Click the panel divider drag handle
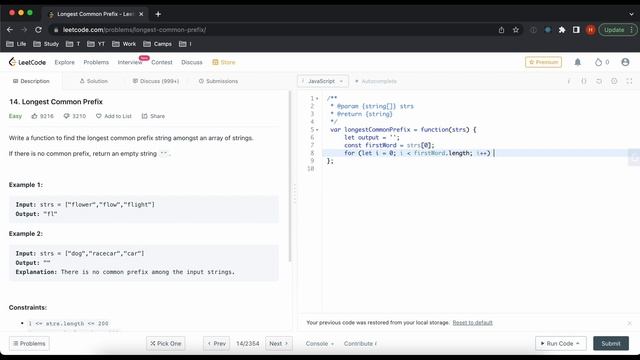 pos(295,193)
